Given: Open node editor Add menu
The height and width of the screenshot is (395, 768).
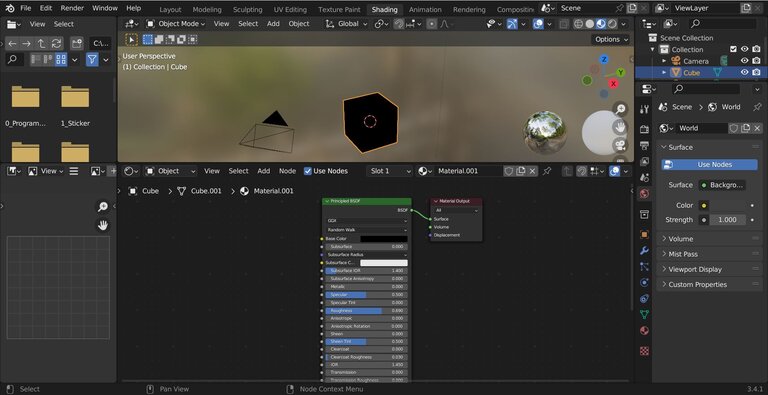Looking at the screenshot, I should click(264, 171).
